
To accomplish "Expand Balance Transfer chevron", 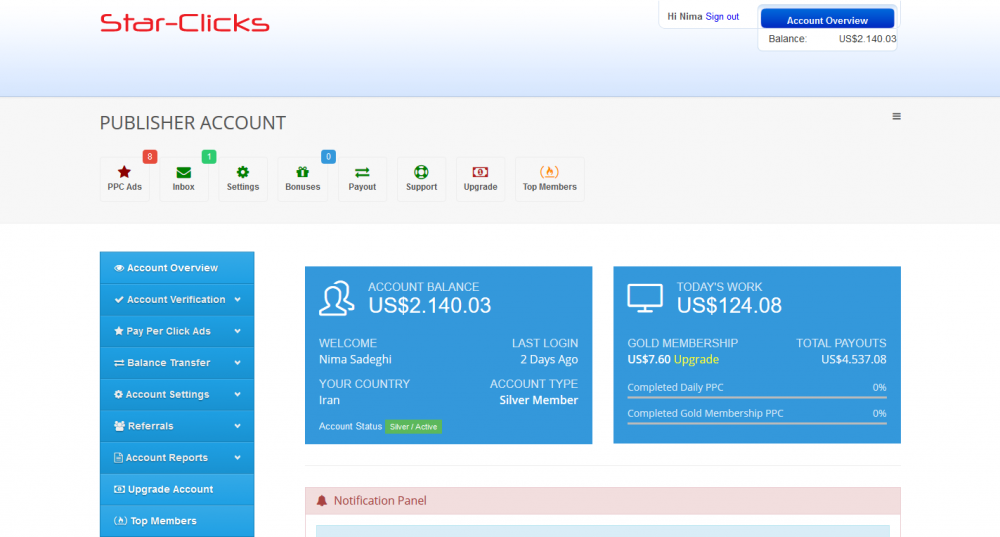I will tap(237, 363).
